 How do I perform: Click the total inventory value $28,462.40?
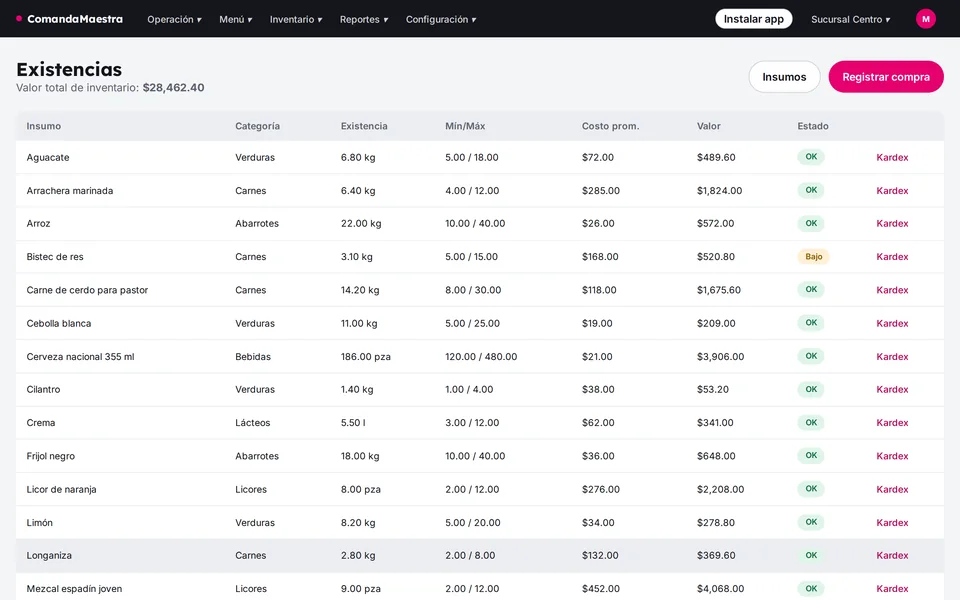[173, 88]
